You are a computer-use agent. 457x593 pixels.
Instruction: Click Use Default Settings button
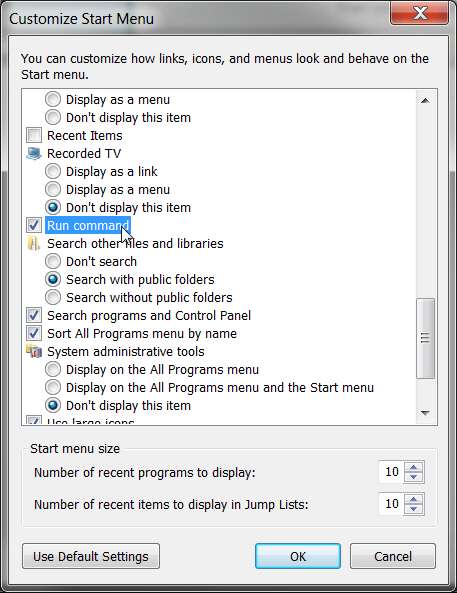point(91,556)
